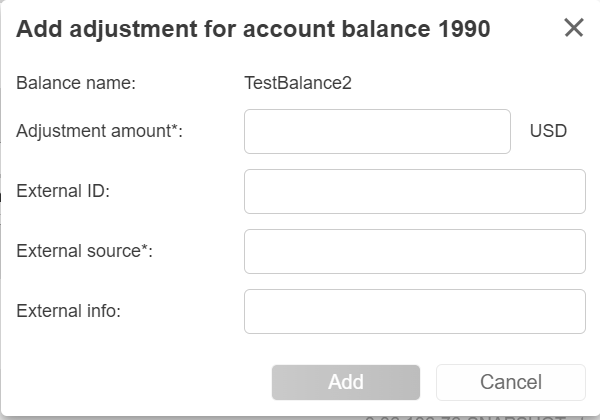Click the 'Adjustment amount*:' label
The image size is (600, 420).
coord(99,131)
